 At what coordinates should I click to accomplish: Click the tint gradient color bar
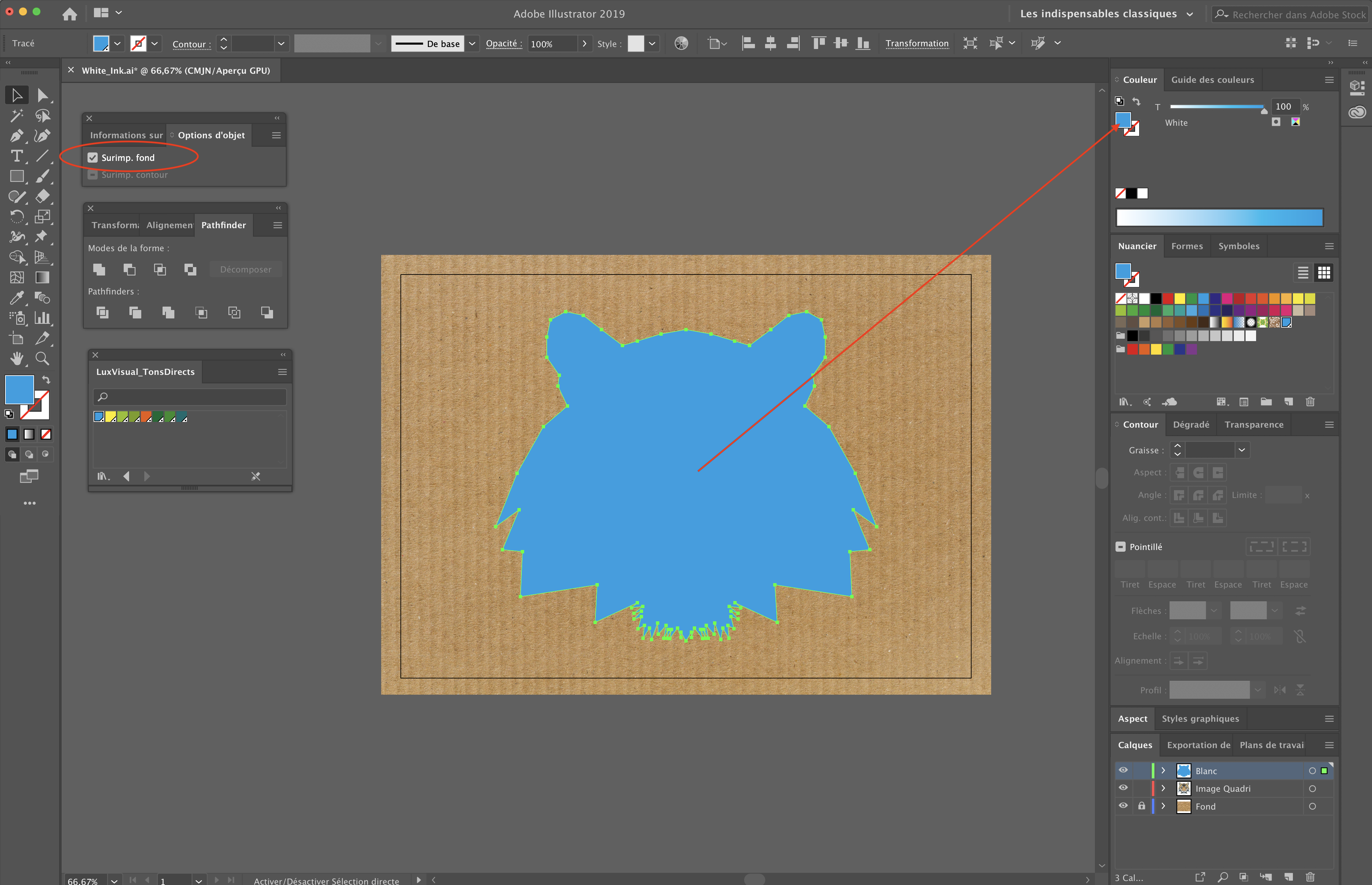1219,218
